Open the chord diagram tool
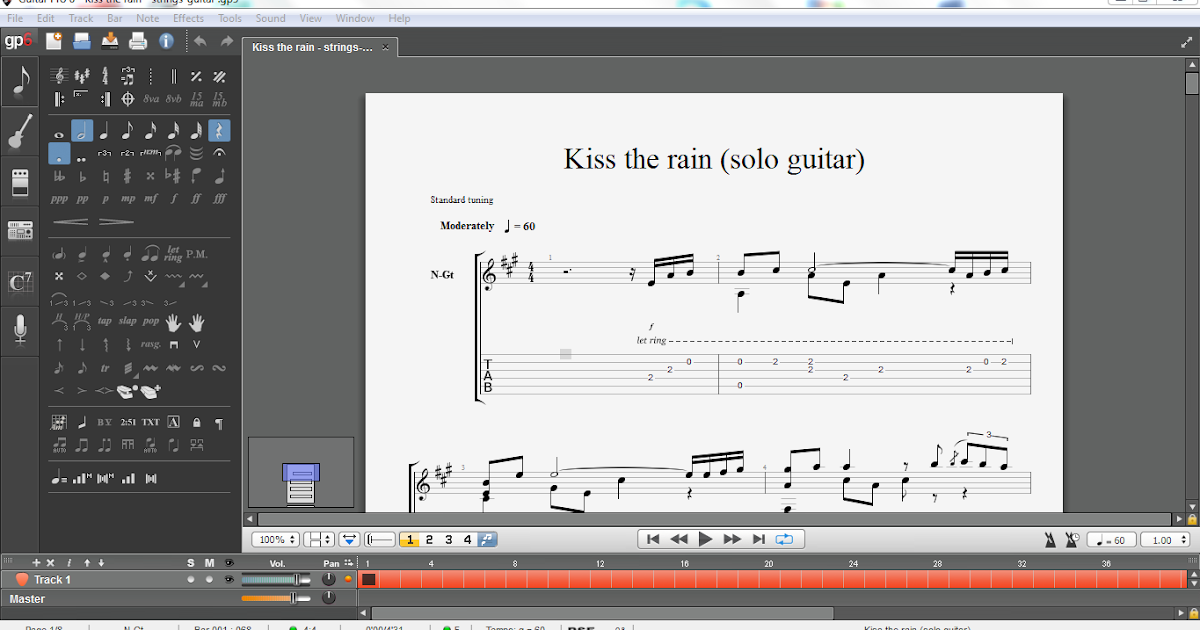This screenshot has height=630, width=1200. 59,422
